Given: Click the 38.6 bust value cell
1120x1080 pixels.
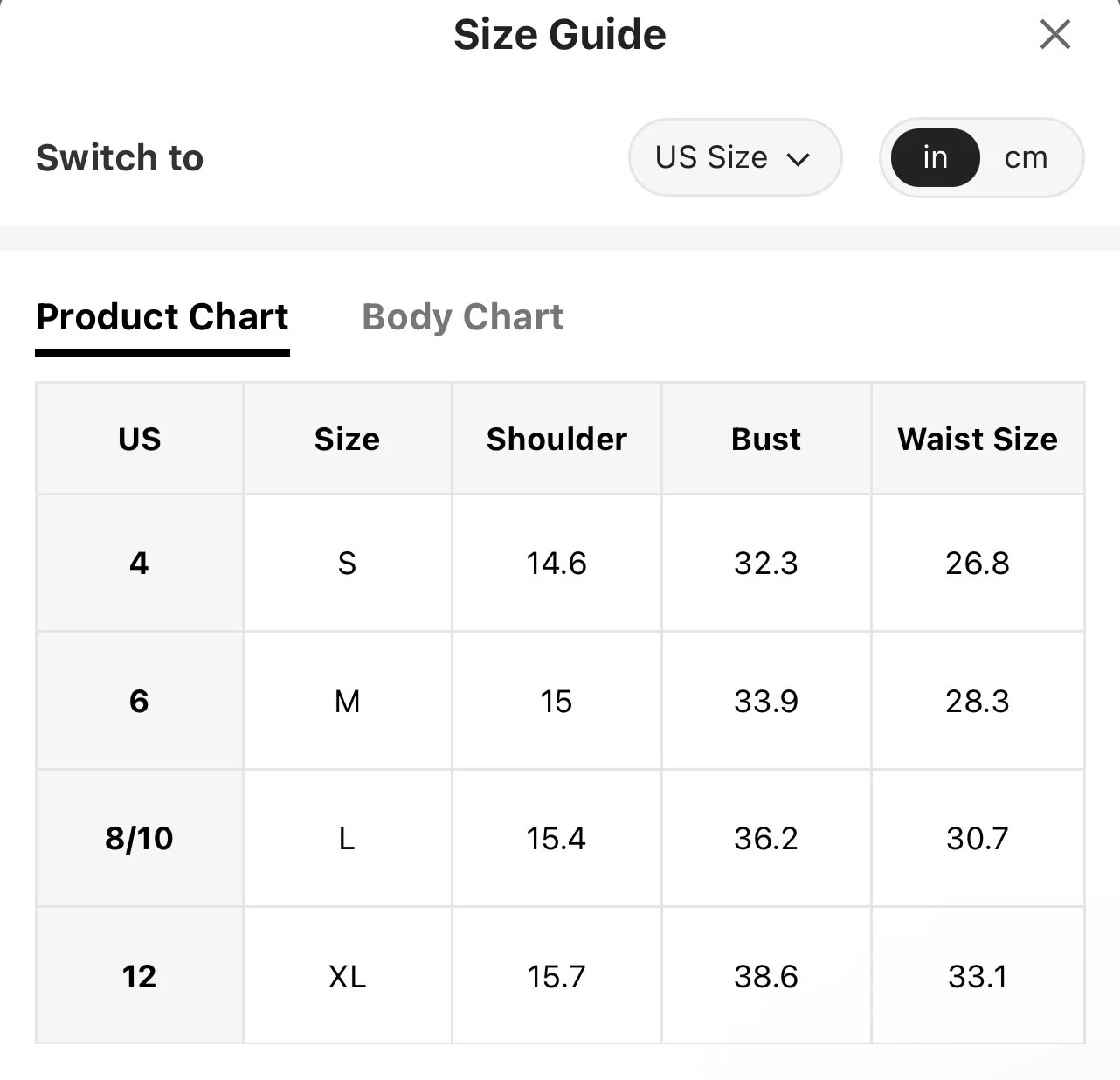Looking at the screenshot, I should click(766, 975).
